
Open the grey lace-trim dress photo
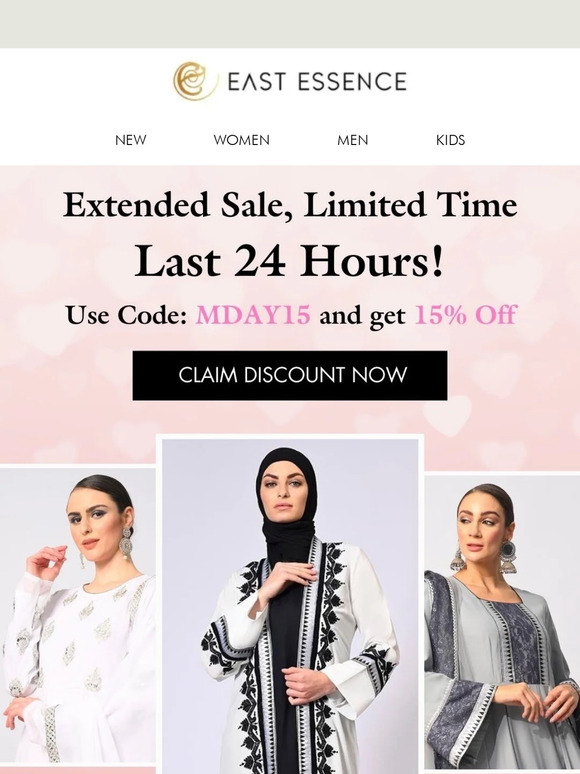click(502, 622)
